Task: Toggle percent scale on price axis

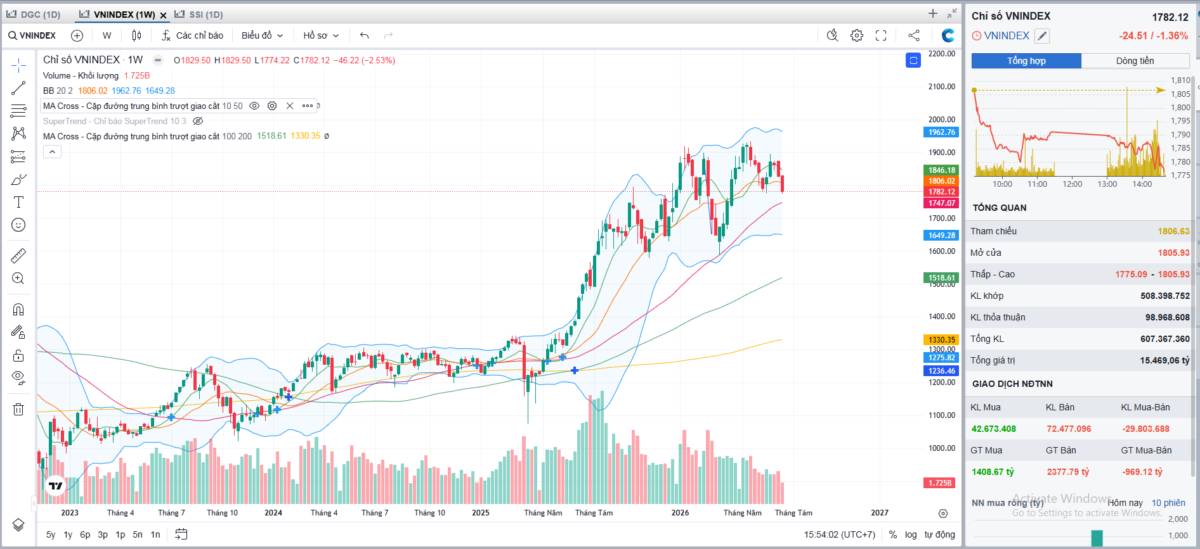Action: tap(892, 535)
